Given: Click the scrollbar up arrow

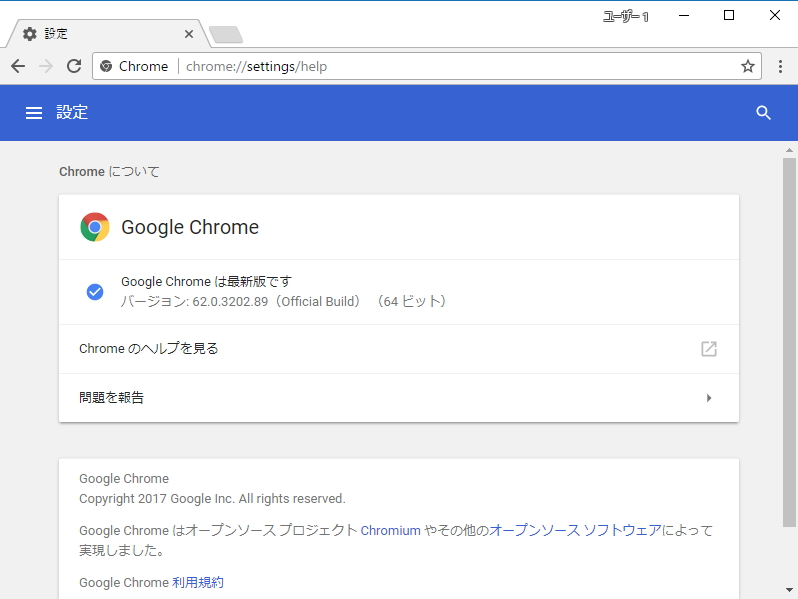Looking at the screenshot, I should [789, 150].
